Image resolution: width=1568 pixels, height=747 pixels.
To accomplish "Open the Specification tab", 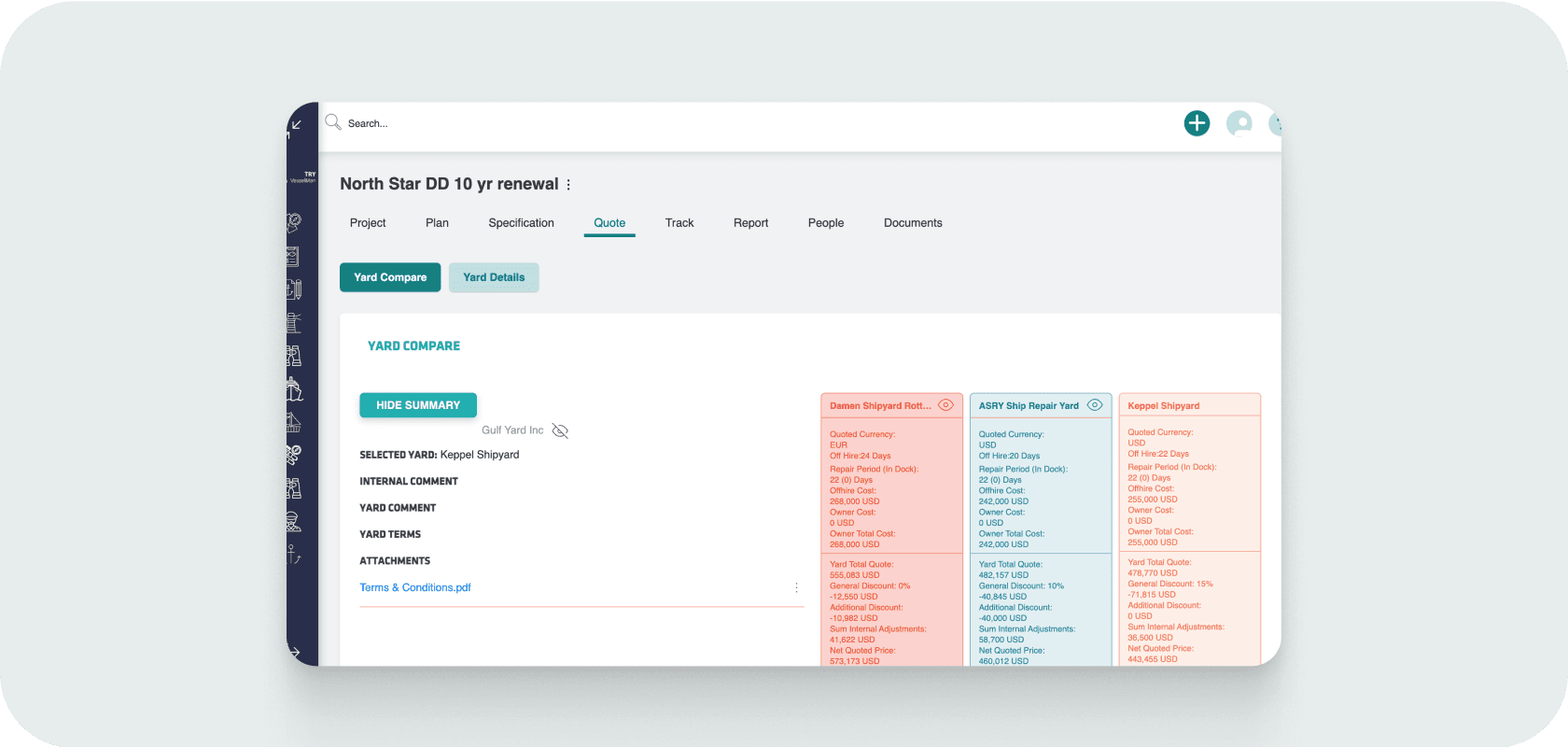I will [x=521, y=222].
